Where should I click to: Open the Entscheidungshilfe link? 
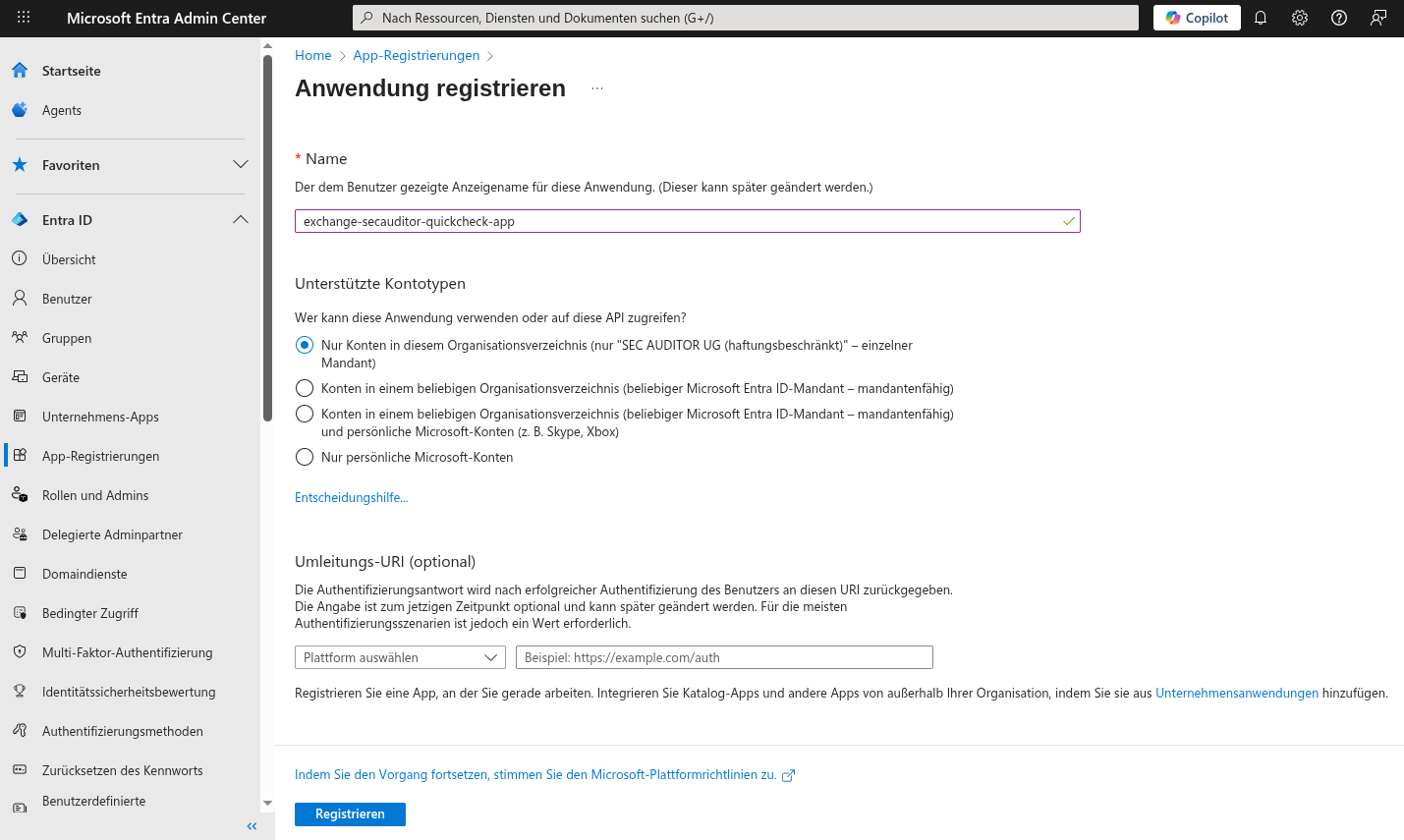click(351, 497)
